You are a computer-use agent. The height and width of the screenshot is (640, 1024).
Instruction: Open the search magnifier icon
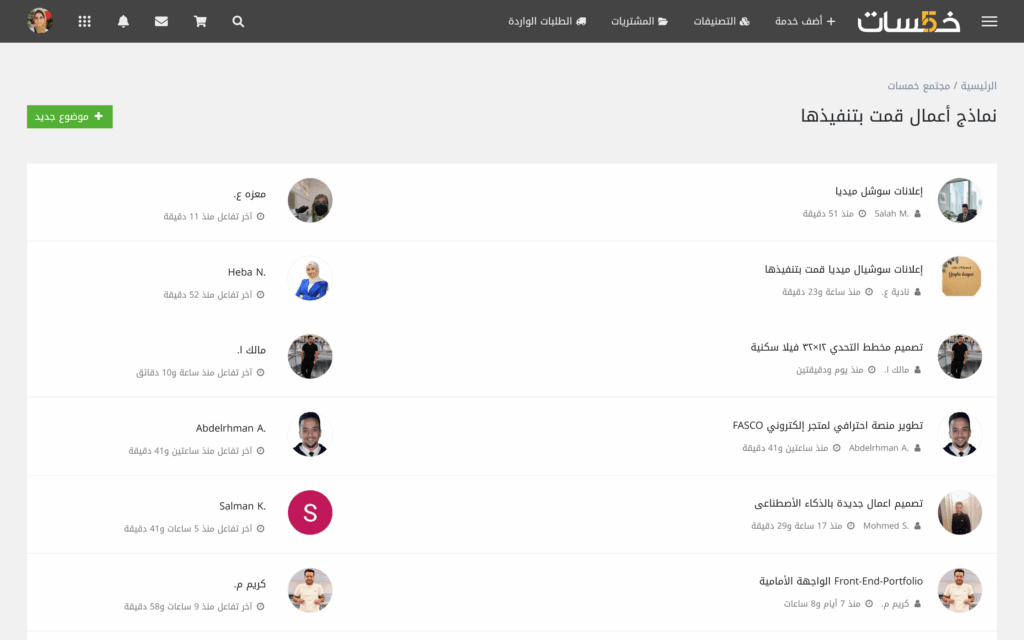tap(238, 21)
